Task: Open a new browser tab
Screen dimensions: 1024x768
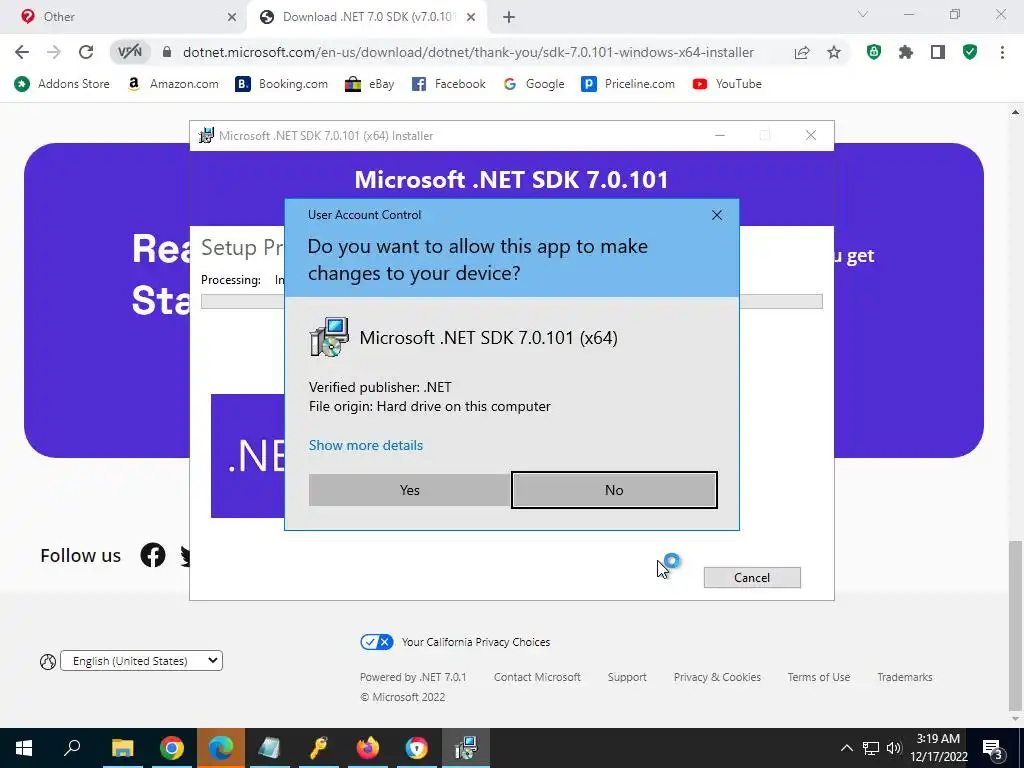Action: pos(509,17)
